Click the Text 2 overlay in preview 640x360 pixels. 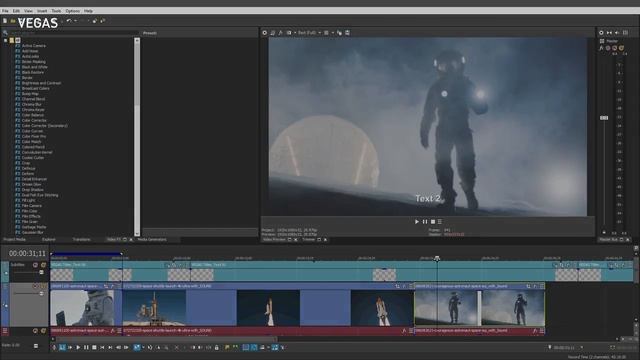[x=428, y=198]
